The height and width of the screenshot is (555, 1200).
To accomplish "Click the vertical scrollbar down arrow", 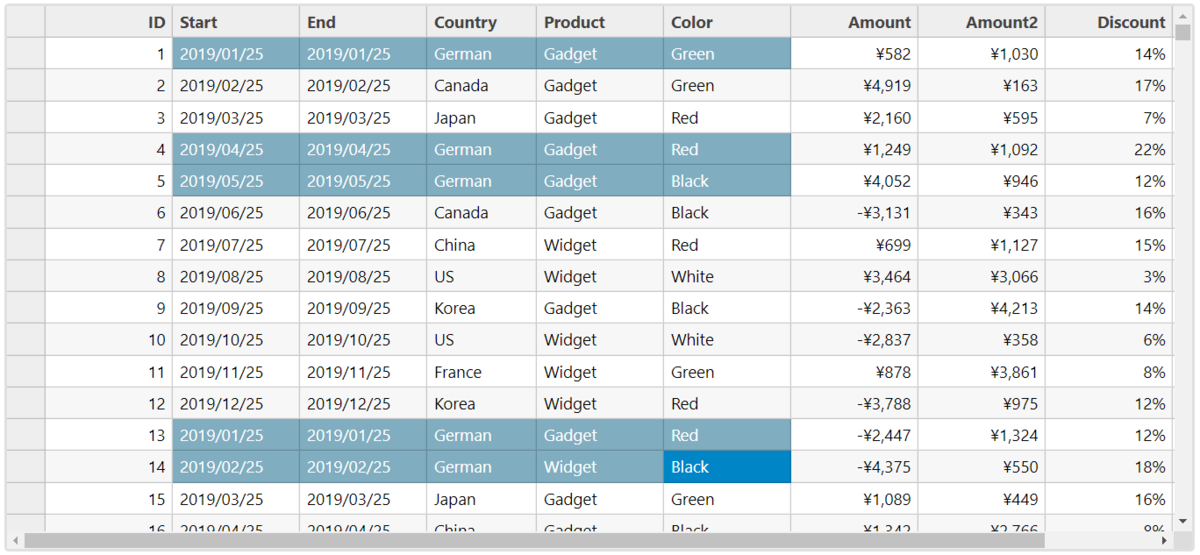I will click(1183, 522).
